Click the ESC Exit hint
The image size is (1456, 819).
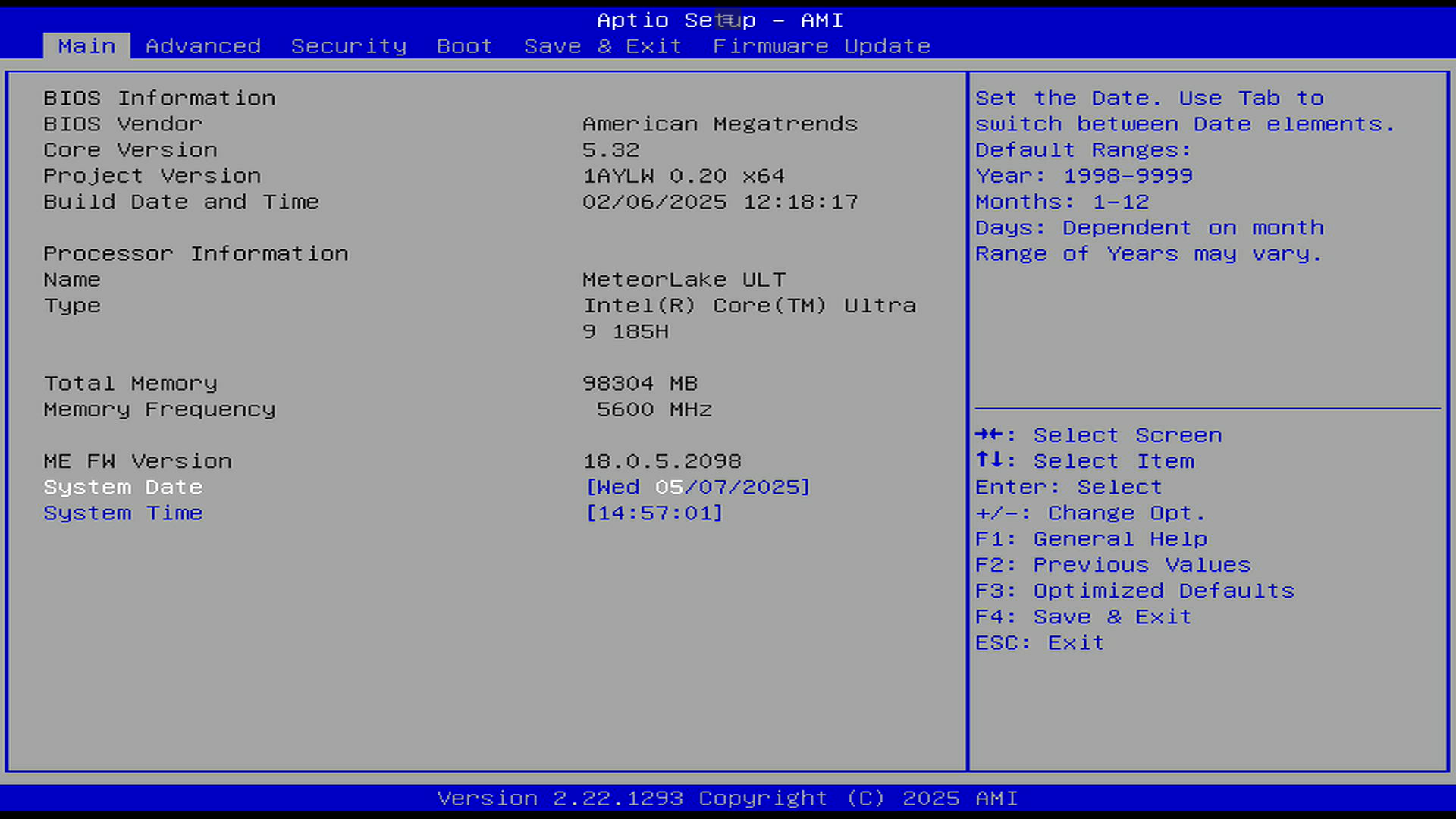[1039, 643]
